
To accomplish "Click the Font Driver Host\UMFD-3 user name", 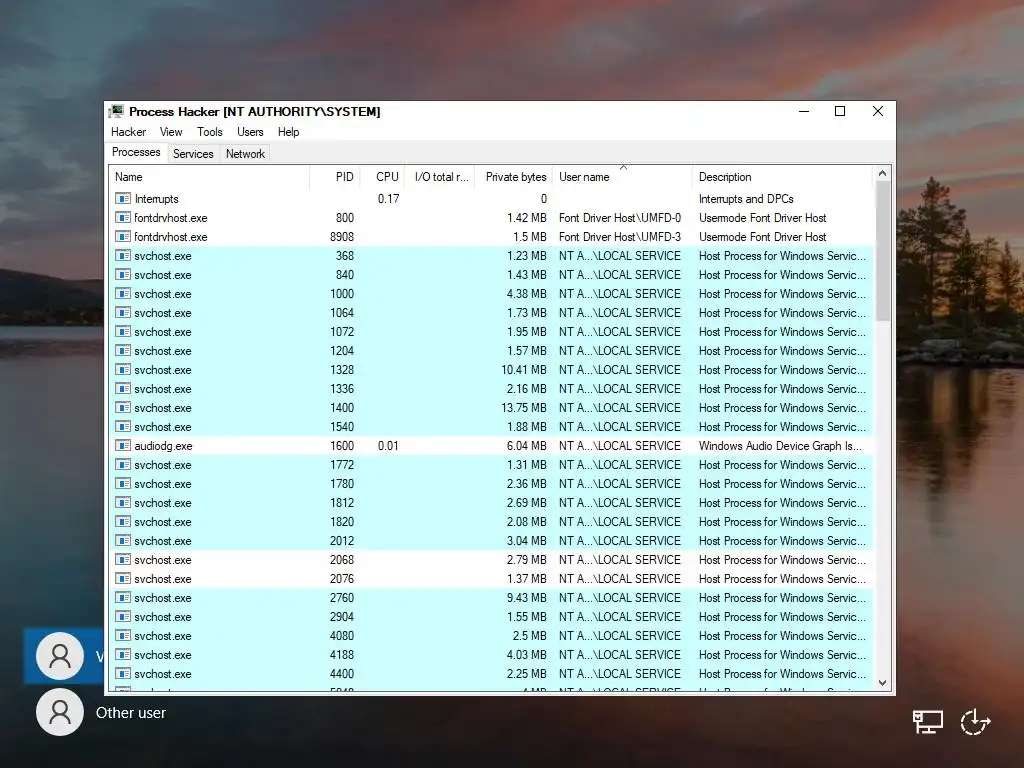I will pyautogui.click(x=620, y=236).
